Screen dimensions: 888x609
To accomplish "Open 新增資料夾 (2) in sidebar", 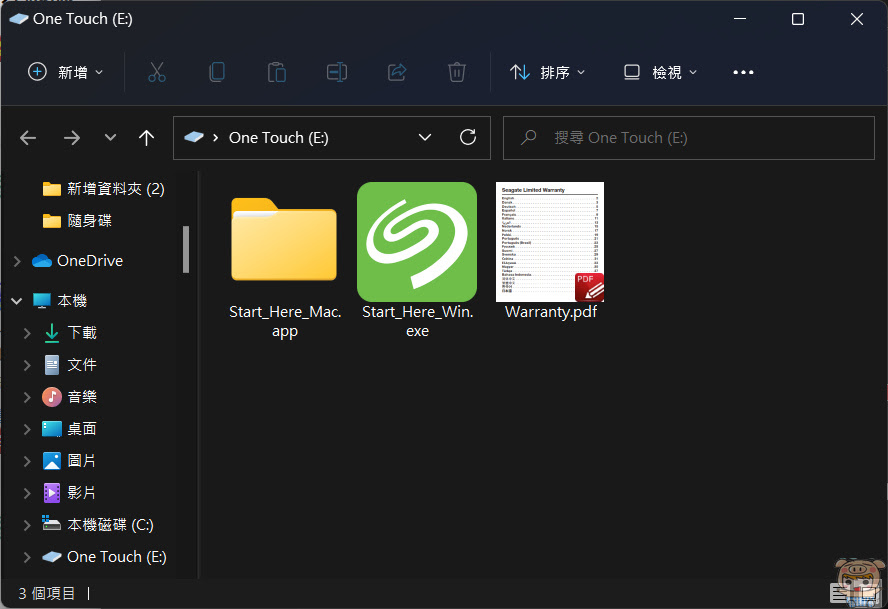I will point(104,189).
